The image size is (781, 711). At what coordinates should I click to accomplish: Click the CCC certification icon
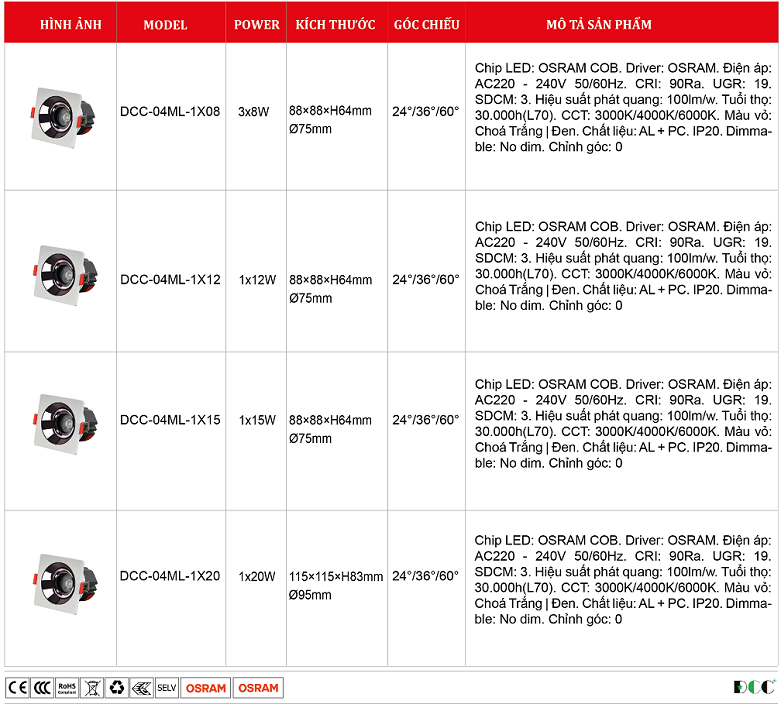click(42, 688)
